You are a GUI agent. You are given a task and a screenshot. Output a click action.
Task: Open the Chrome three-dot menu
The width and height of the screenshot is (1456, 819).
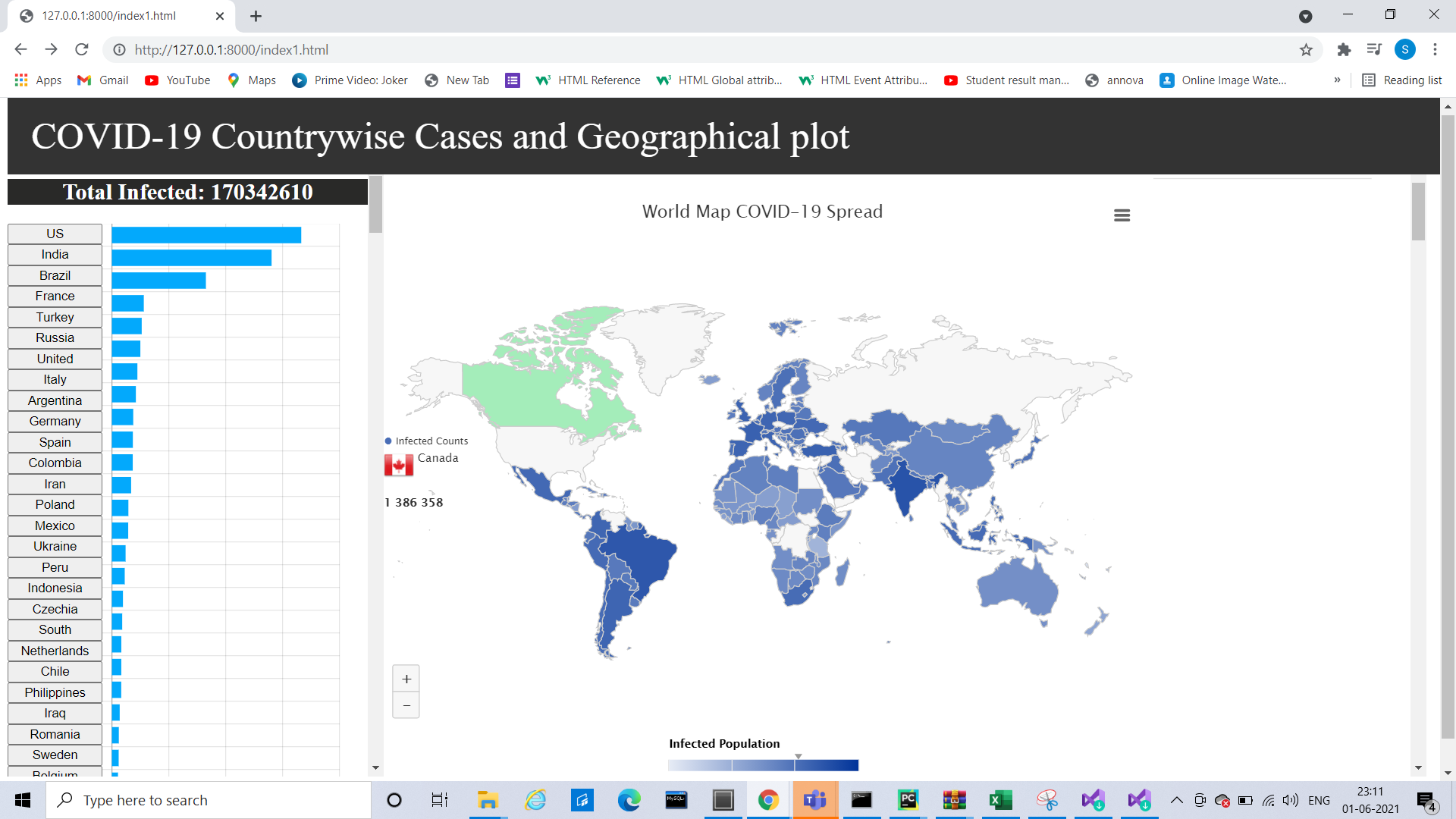1435,50
